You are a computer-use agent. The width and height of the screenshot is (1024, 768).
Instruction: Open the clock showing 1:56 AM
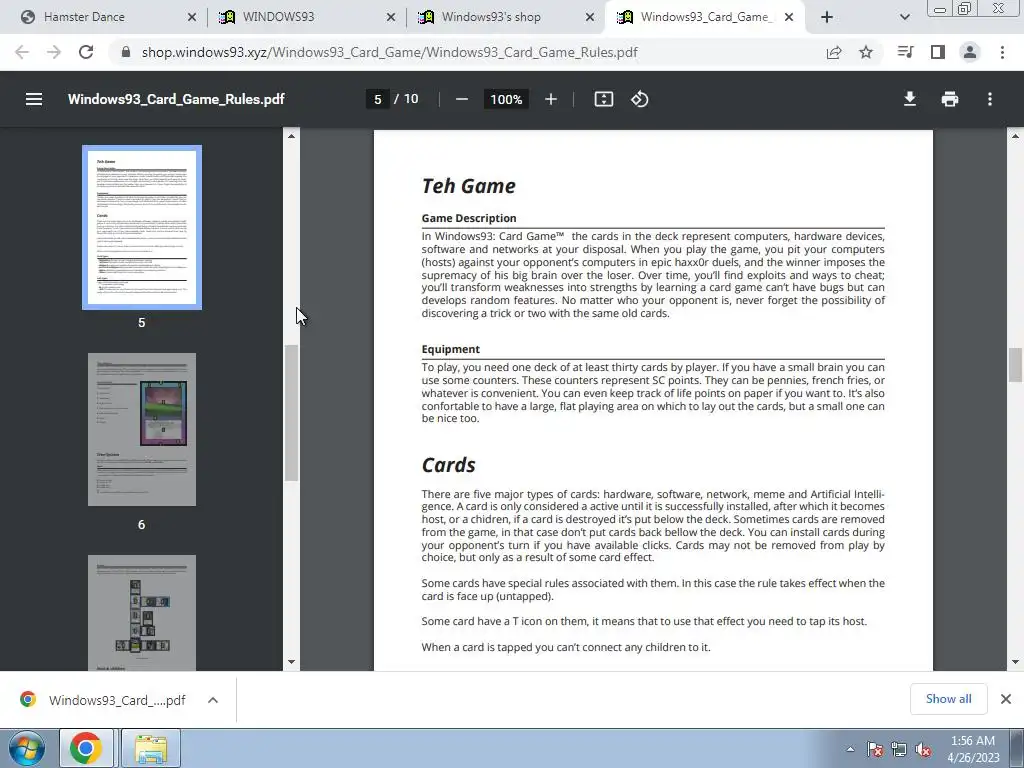pyautogui.click(x=973, y=749)
